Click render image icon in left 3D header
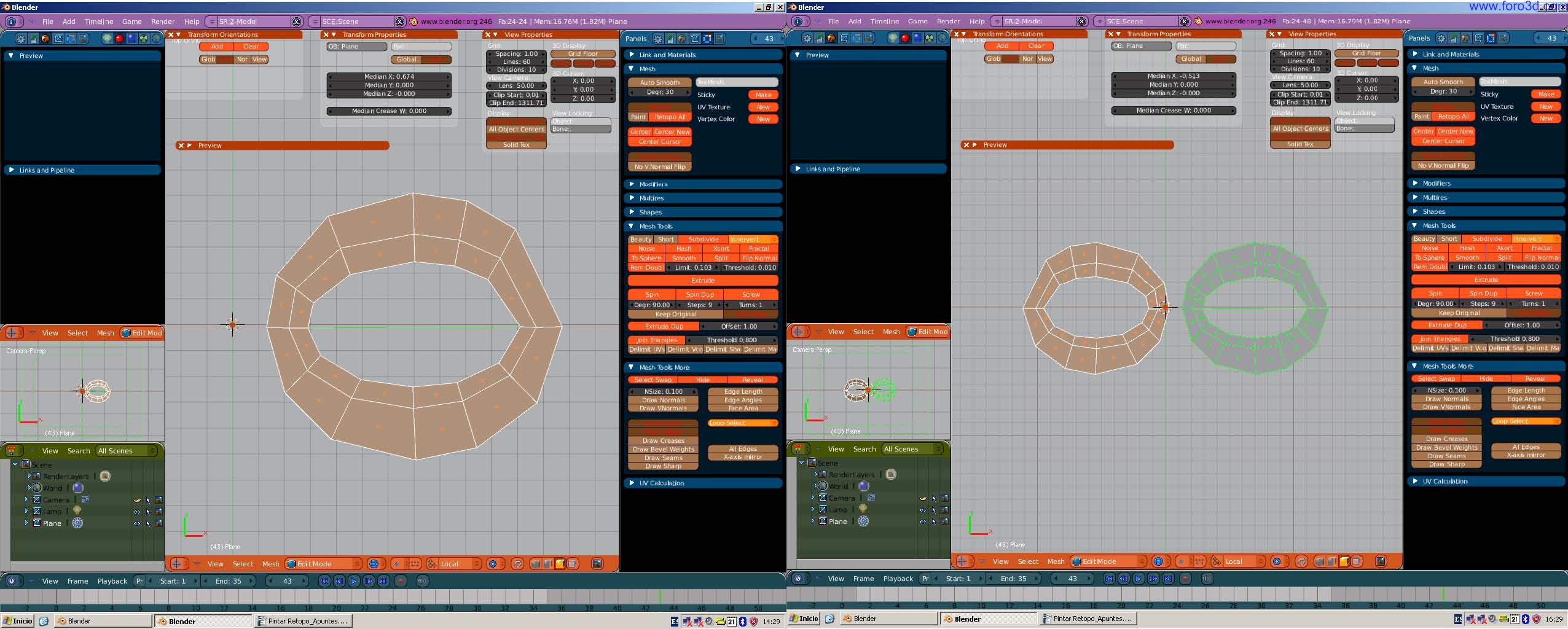 (597, 564)
